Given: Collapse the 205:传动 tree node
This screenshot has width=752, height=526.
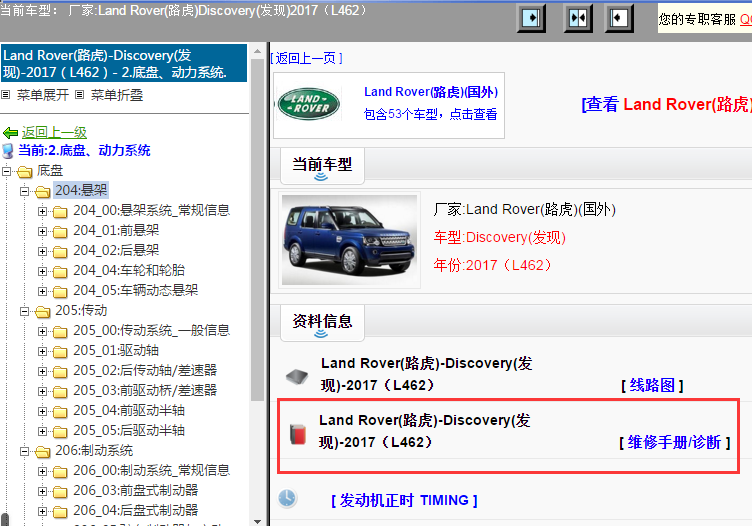Looking at the screenshot, I should click(x=24, y=312).
